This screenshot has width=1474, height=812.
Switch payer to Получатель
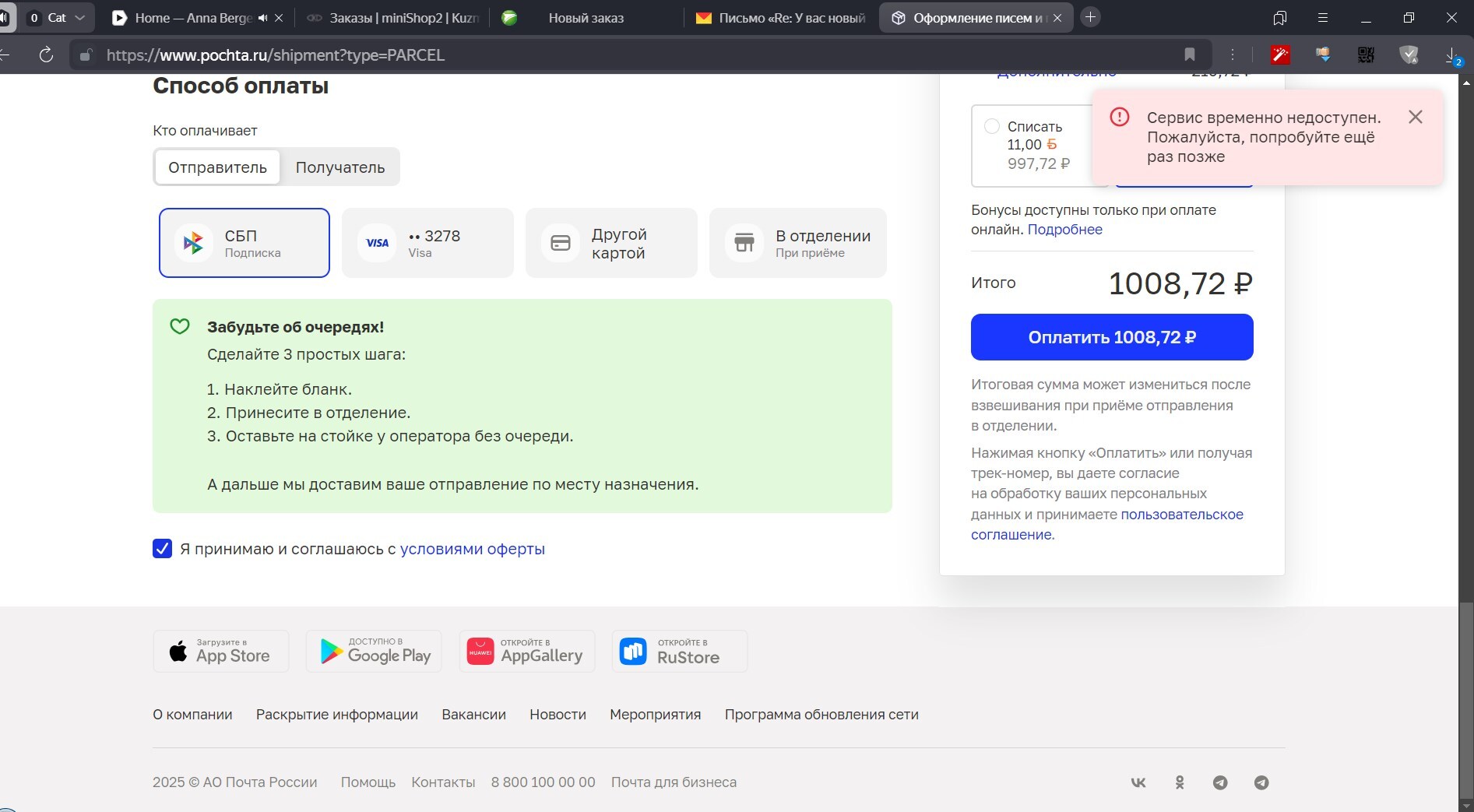[x=339, y=167]
